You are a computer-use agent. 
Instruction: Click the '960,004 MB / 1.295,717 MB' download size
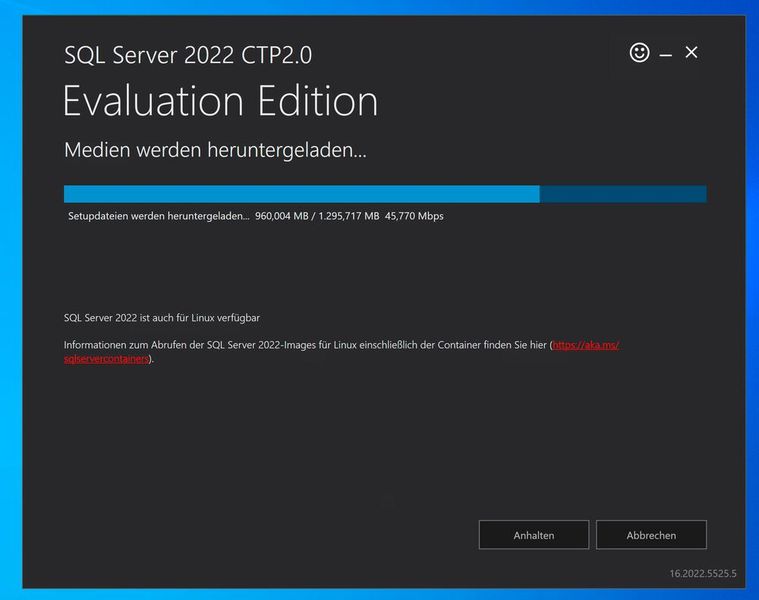(x=317, y=216)
